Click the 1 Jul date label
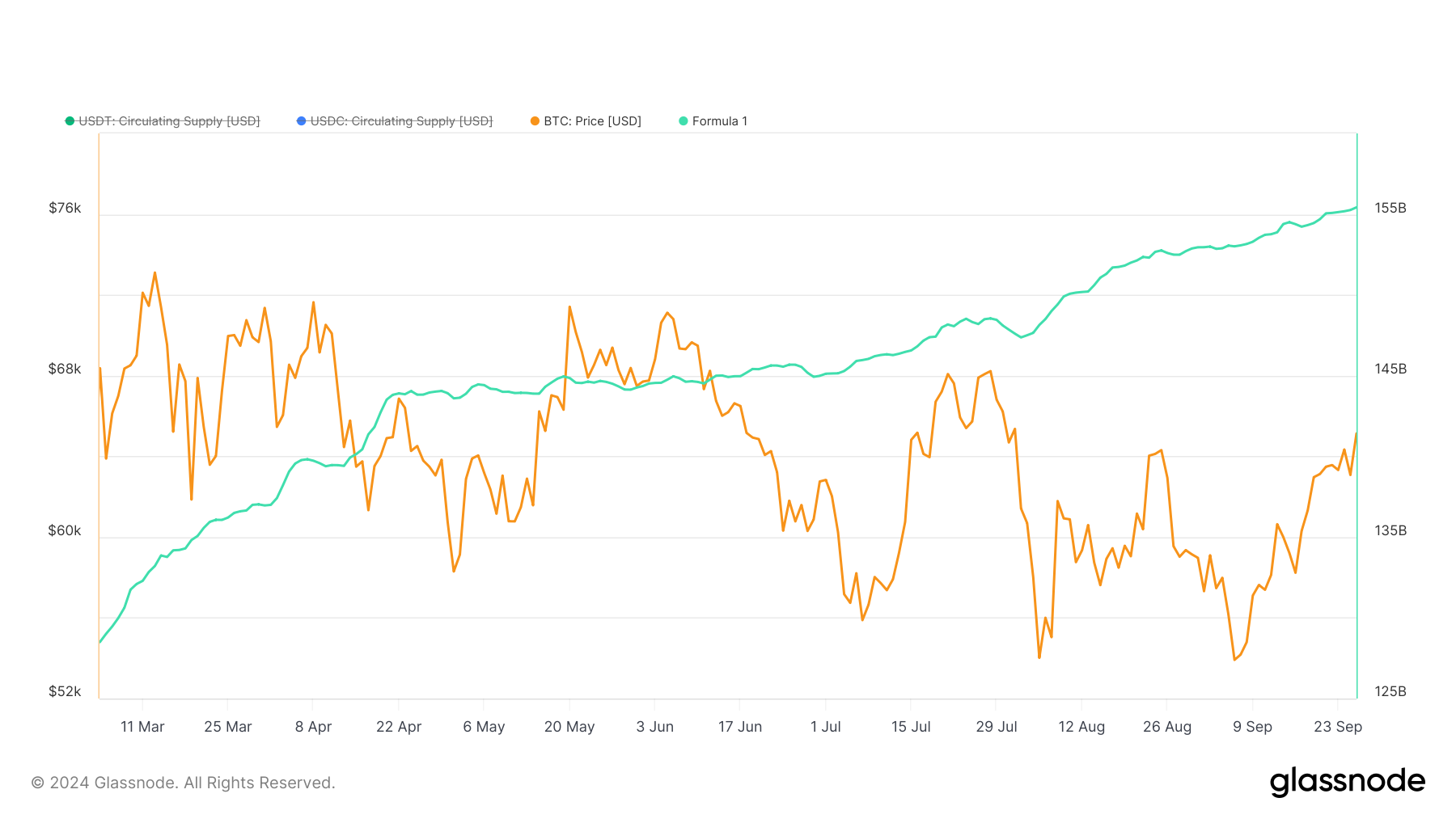1456x819 pixels. (x=826, y=727)
